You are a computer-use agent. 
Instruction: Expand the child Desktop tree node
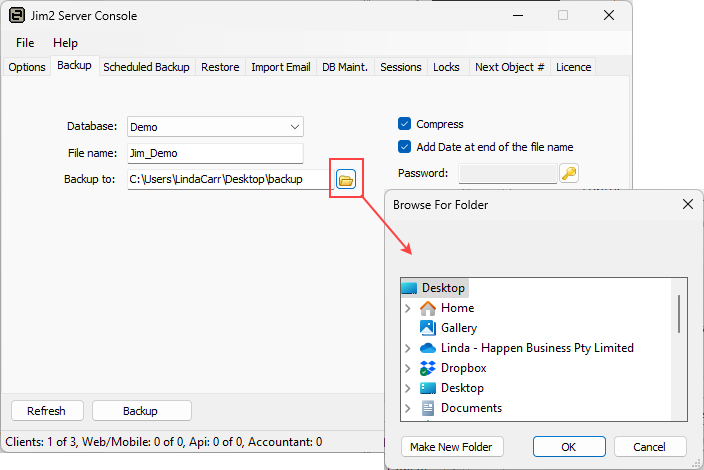pyautogui.click(x=408, y=388)
